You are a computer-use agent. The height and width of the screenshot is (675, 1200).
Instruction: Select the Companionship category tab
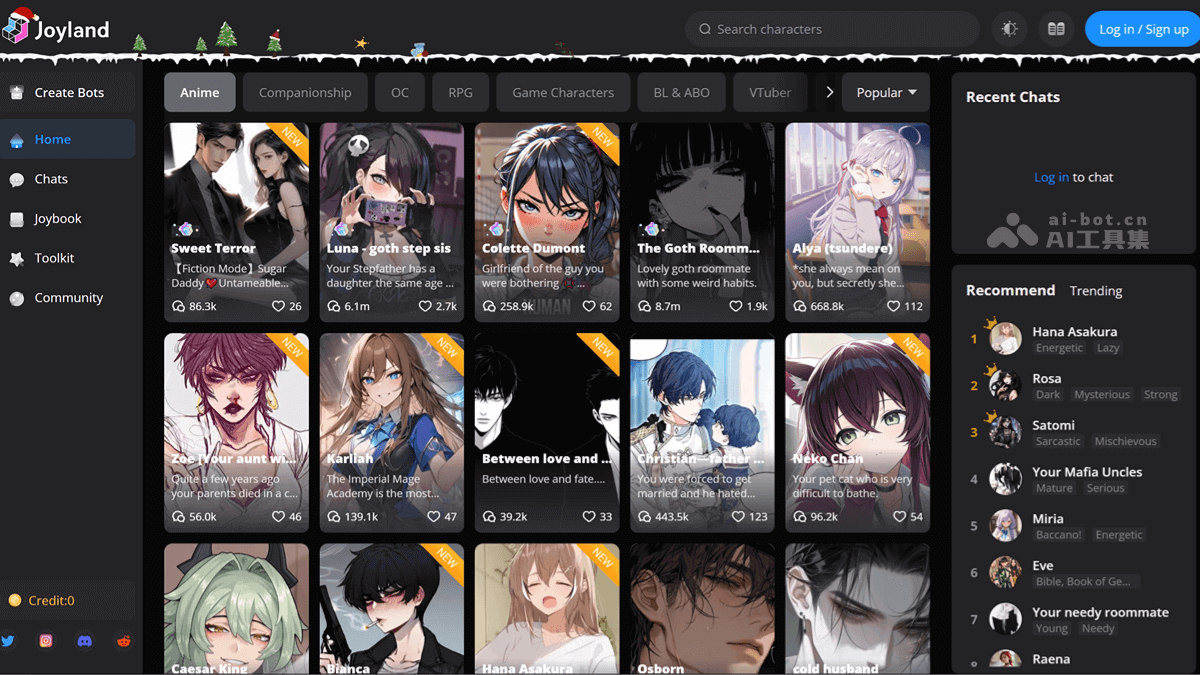(x=305, y=92)
